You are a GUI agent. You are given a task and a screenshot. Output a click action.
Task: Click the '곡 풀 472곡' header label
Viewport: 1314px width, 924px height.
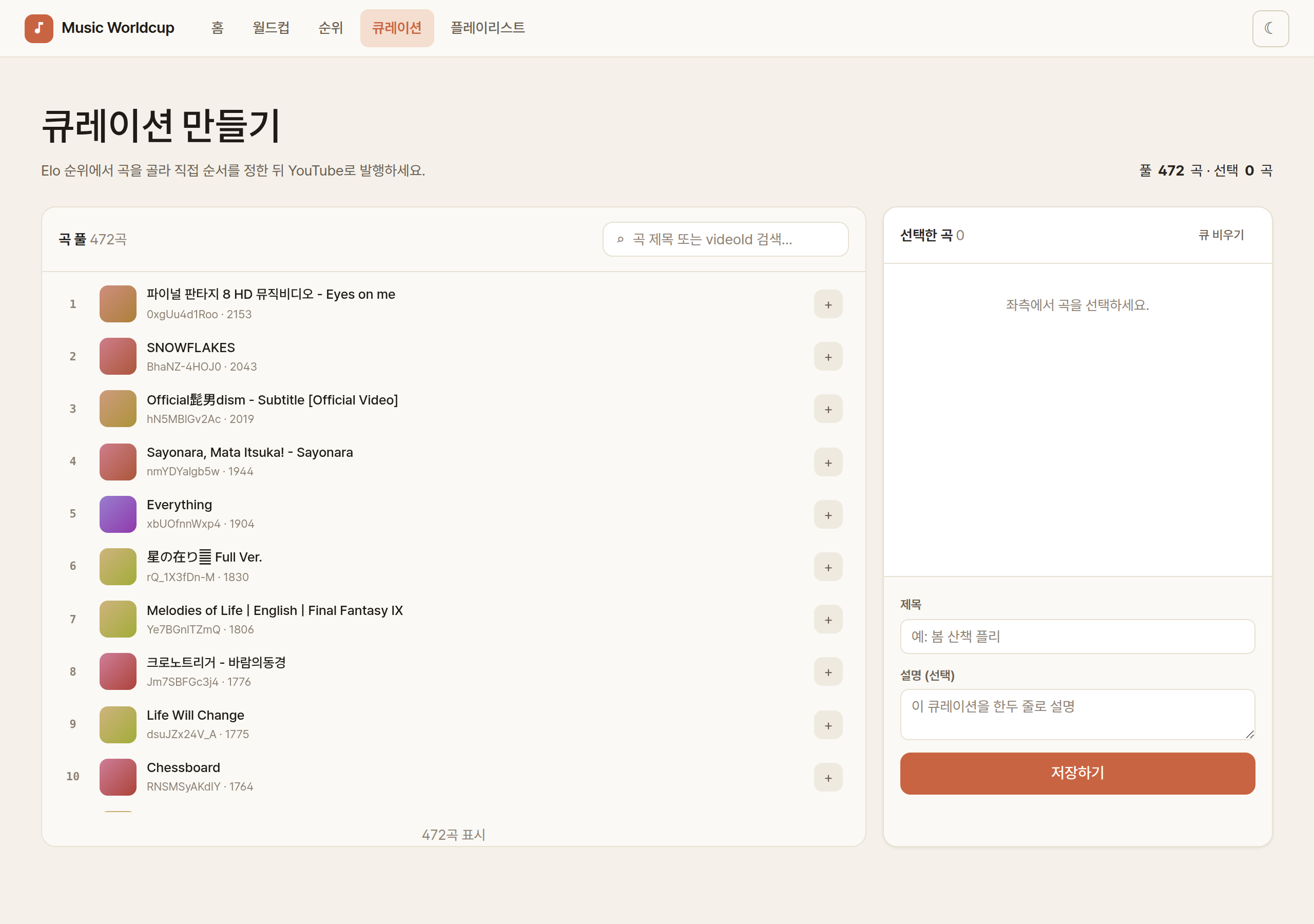tap(92, 239)
